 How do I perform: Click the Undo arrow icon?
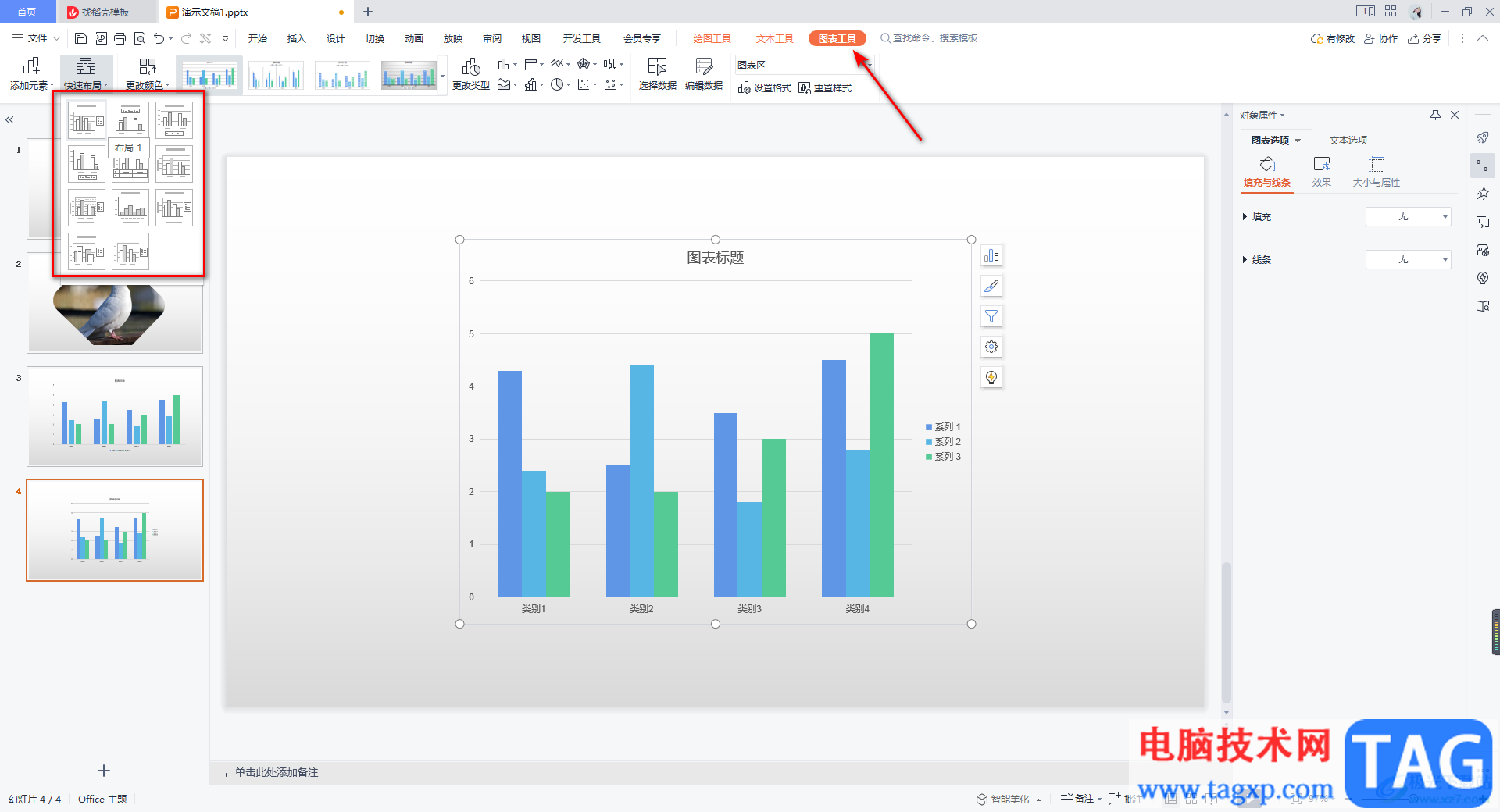click(159, 38)
